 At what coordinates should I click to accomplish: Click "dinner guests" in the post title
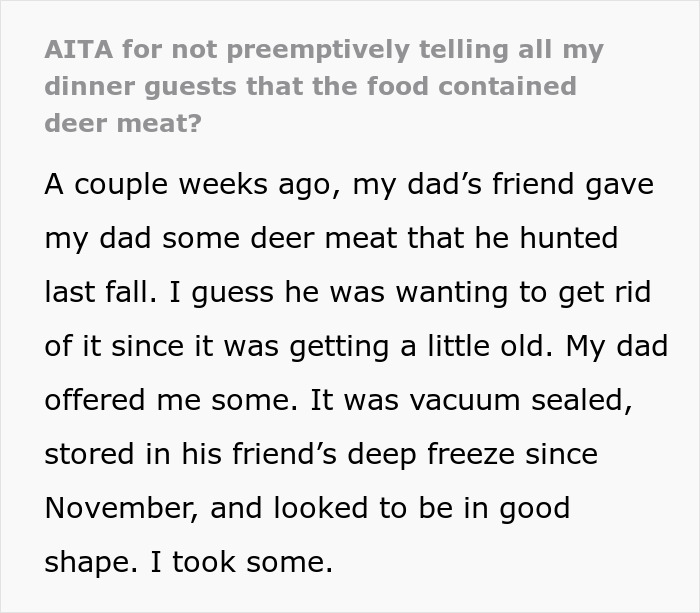141,87
